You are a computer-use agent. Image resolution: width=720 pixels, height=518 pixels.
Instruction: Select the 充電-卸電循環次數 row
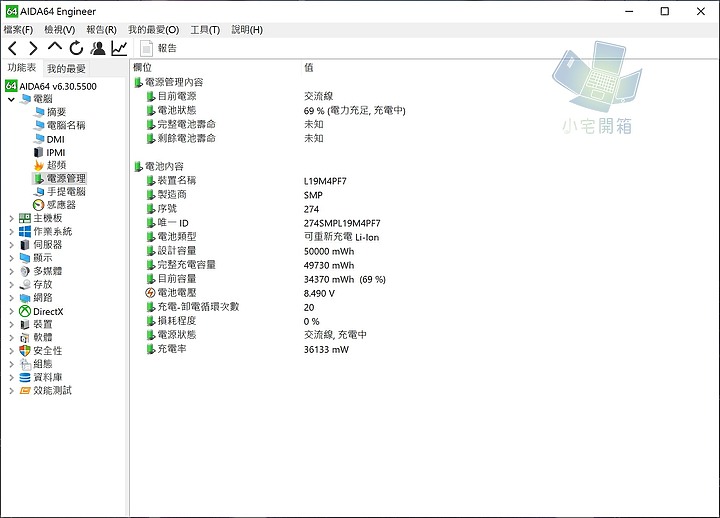(230, 307)
